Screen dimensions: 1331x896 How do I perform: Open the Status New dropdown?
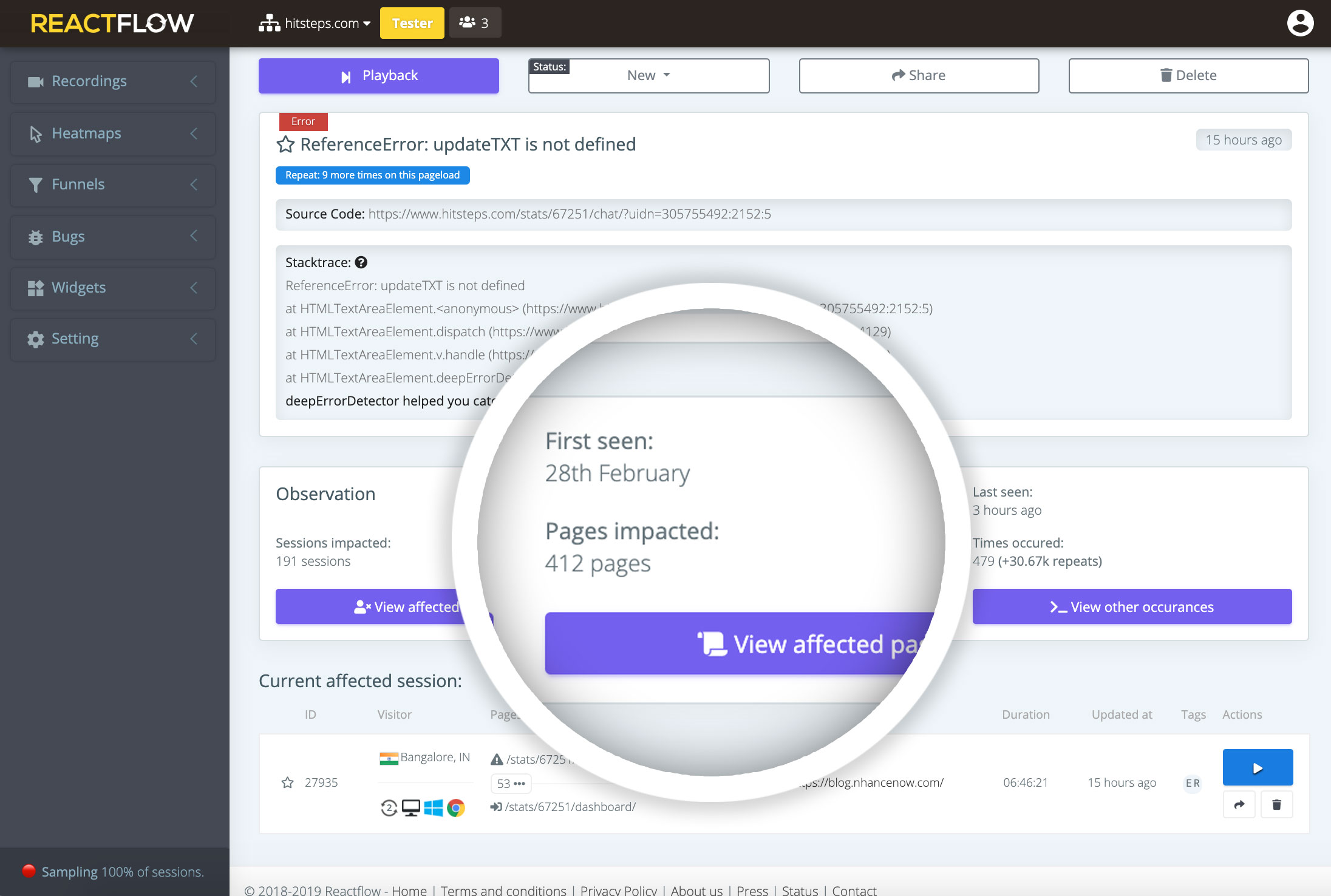[x=648, y=76]
